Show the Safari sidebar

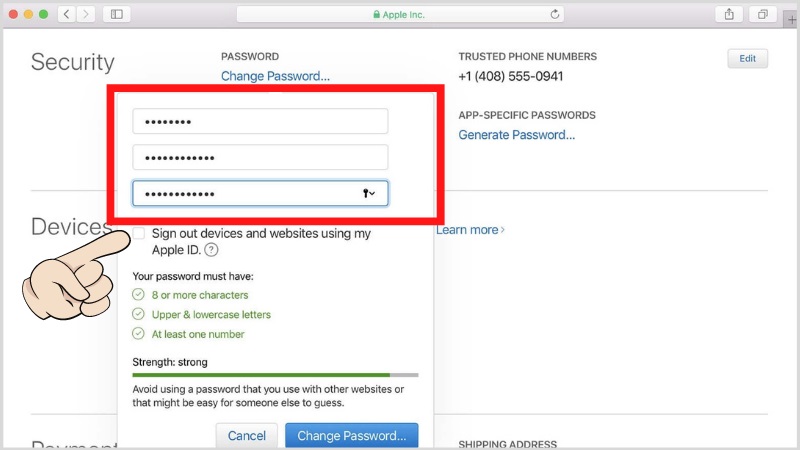tap(116, 14)
